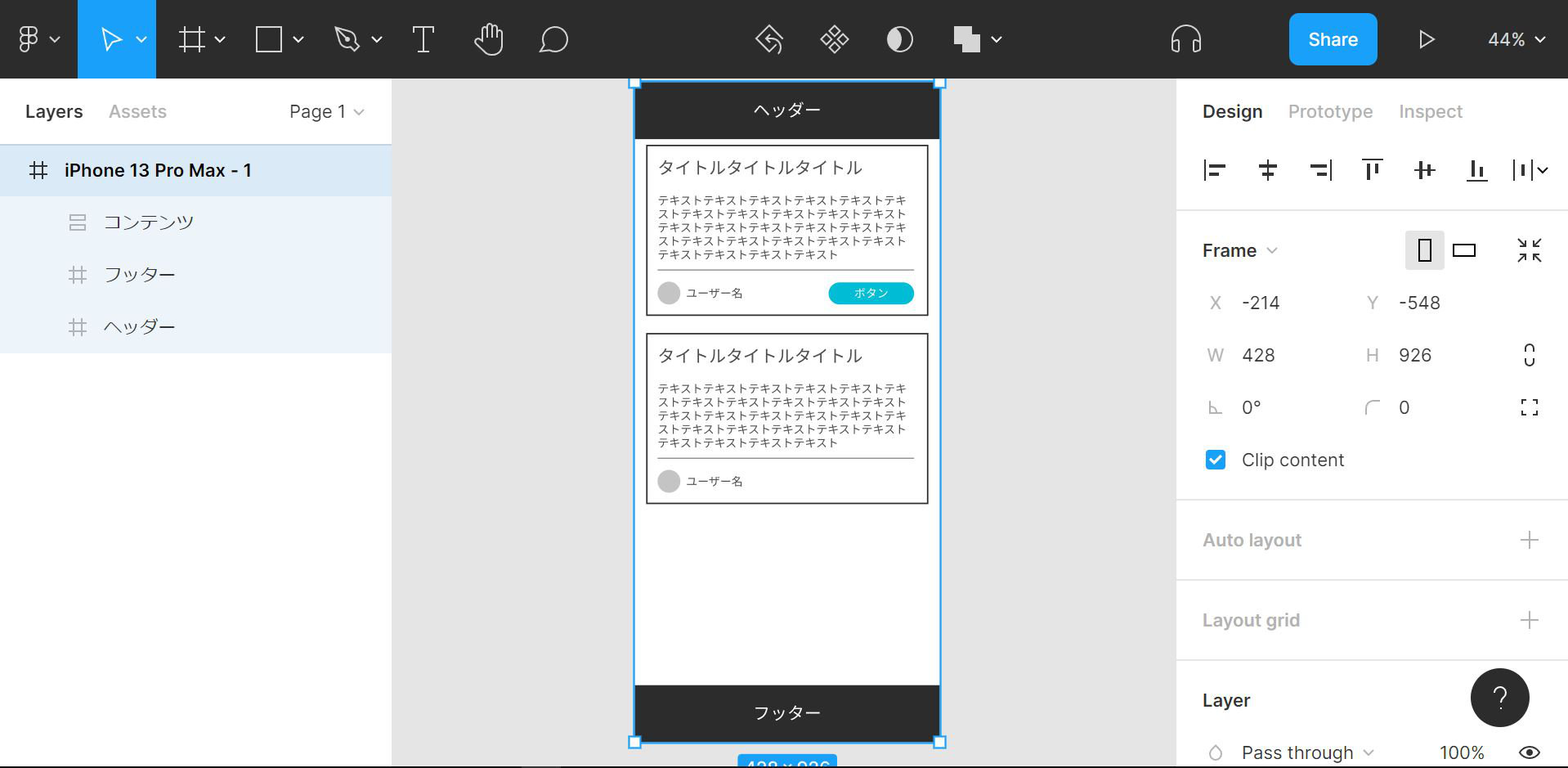This screenshot has width=1568, height=768.
Task: Open the Page 1 dropdown
Action: click(327, 111)
